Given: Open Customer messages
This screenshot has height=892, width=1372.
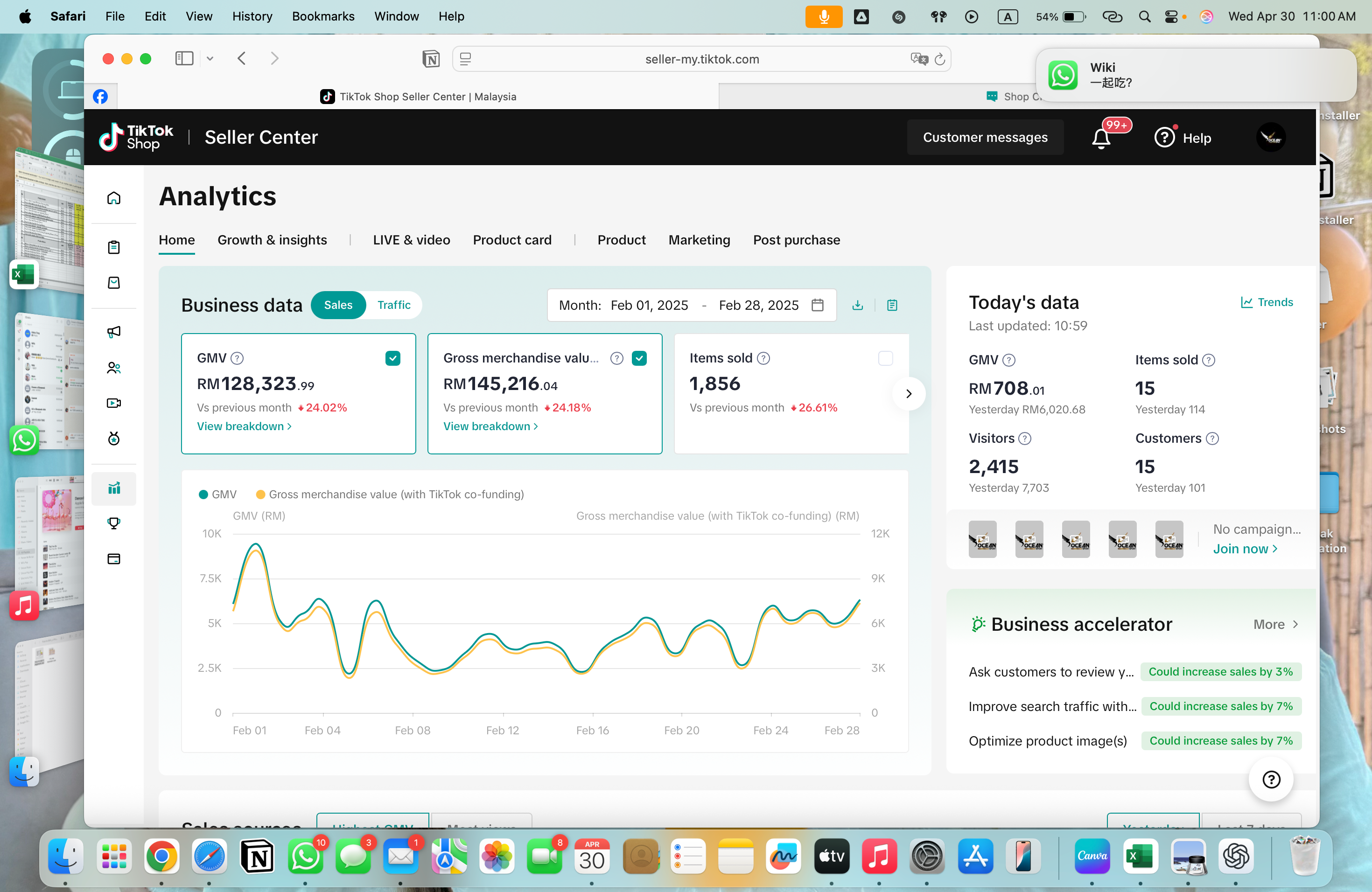Looking at the screenshot, I should pos(985,138).
